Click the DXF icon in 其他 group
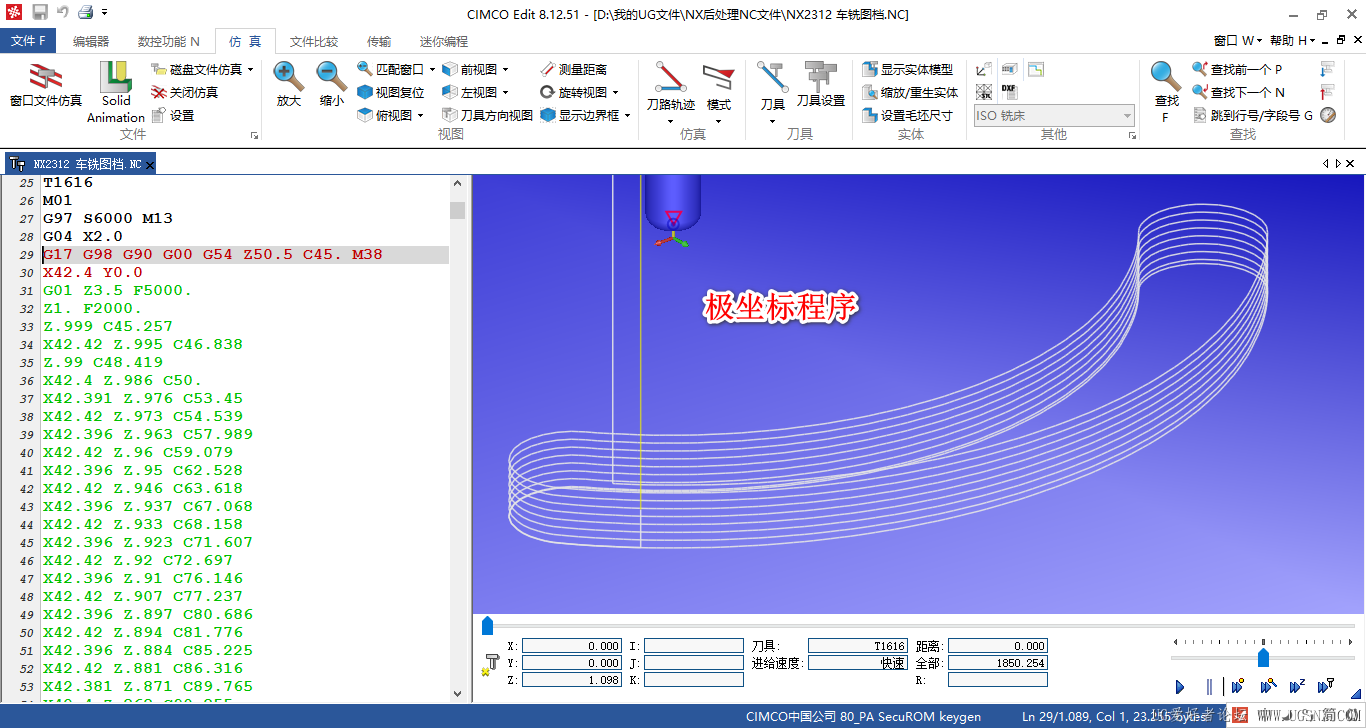 tap(1008, 92)
